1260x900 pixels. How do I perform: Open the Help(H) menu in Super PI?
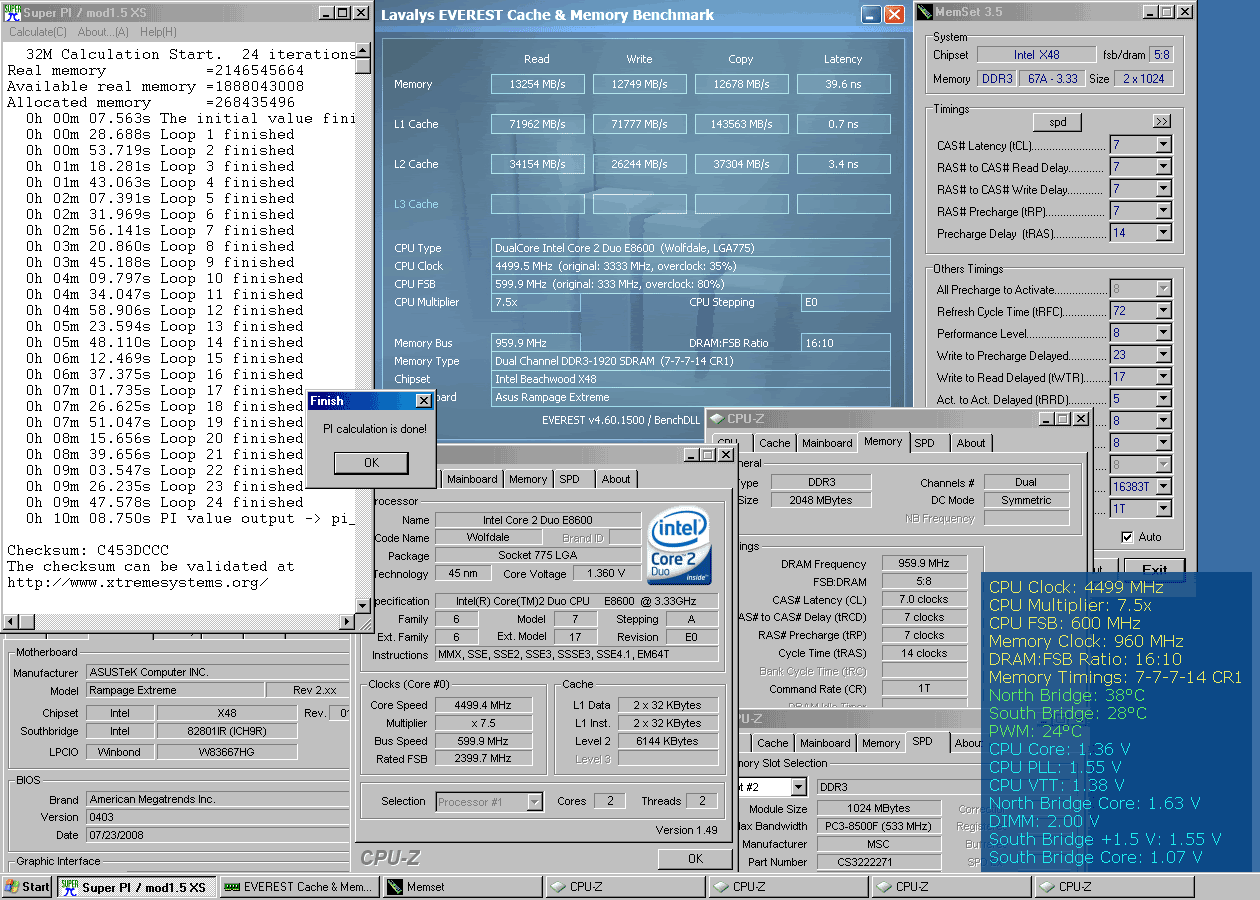(x=158, y=32)
